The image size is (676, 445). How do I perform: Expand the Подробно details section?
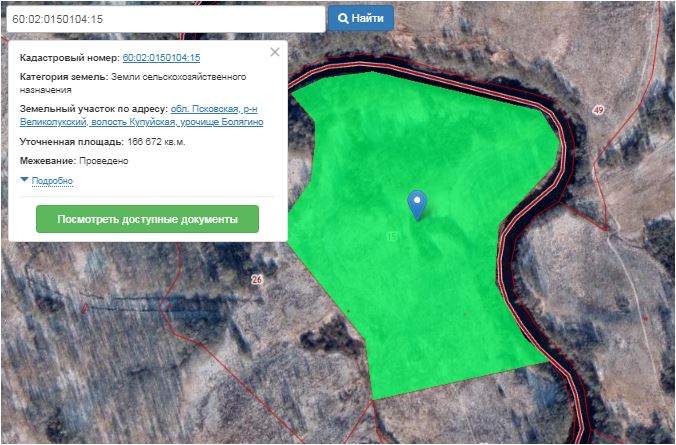(52, 181)
